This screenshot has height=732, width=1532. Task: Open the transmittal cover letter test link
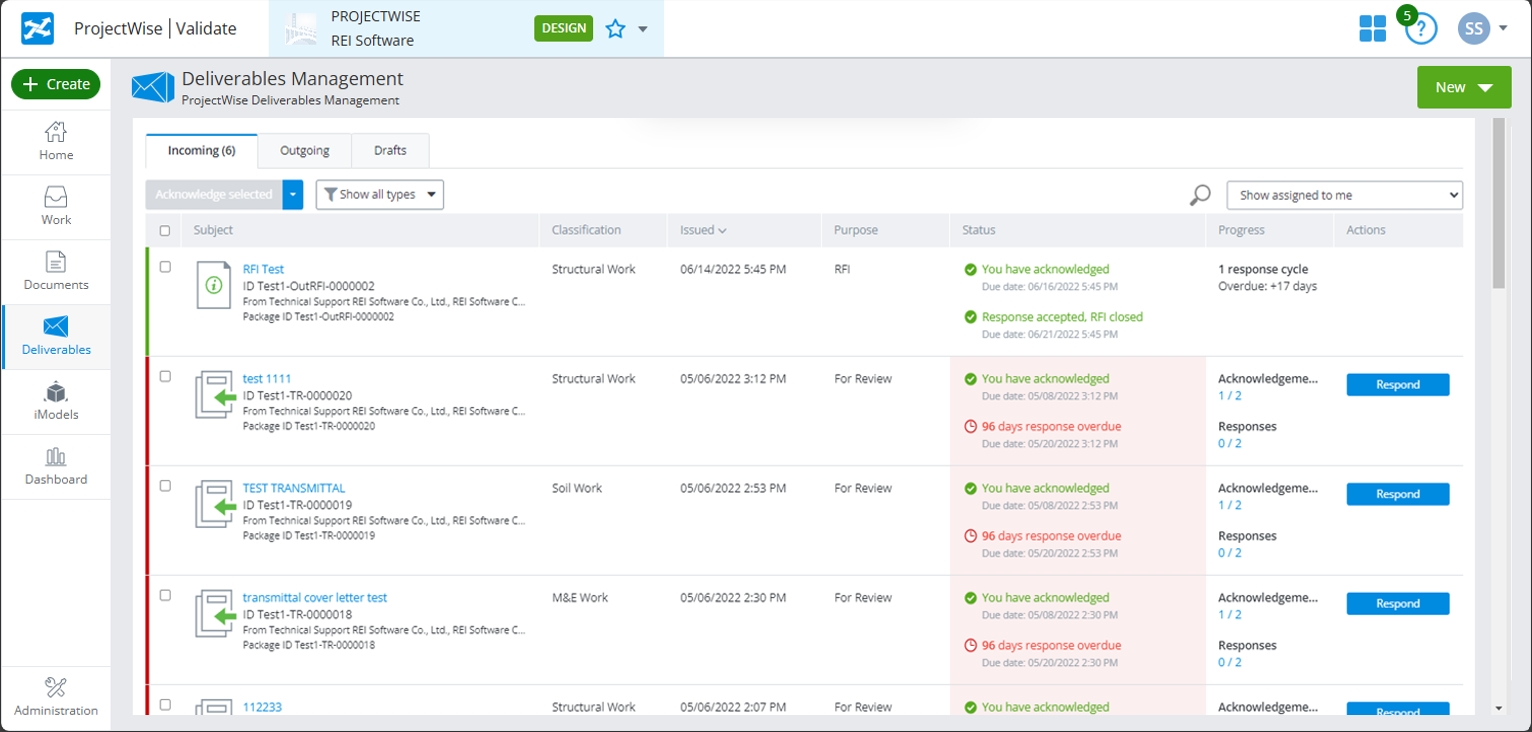coord(315,598)
